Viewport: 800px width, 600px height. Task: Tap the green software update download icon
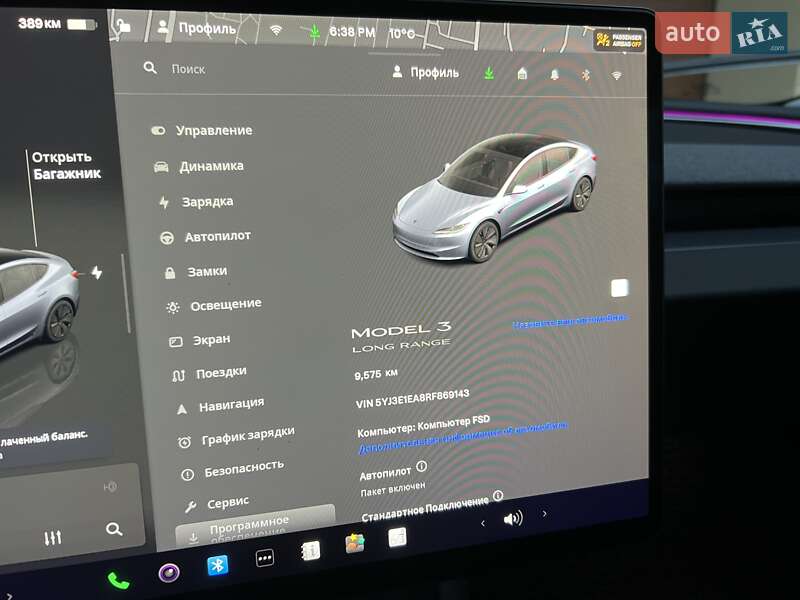coord(489,73)
